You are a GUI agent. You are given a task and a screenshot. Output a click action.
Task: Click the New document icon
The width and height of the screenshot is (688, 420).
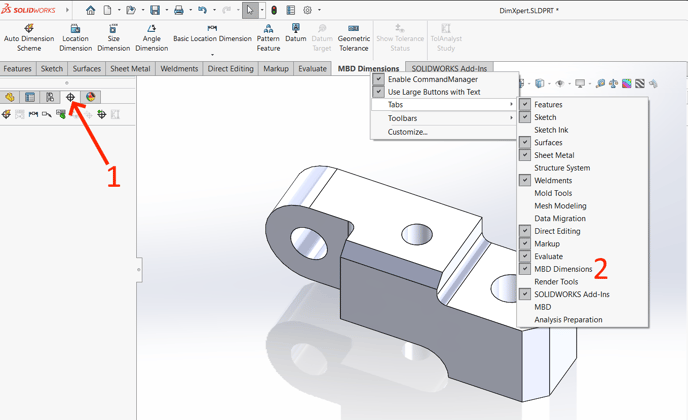tap(108, 10)
